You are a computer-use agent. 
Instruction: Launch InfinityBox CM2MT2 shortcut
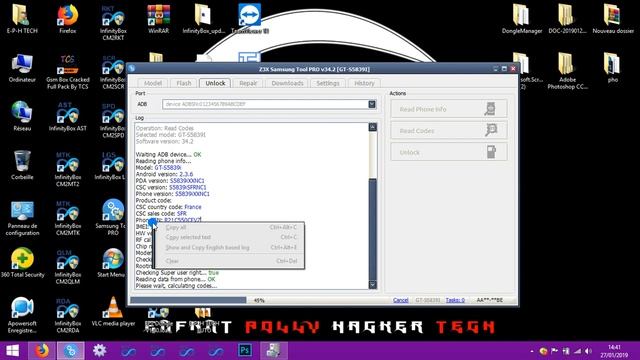(67, 169)
